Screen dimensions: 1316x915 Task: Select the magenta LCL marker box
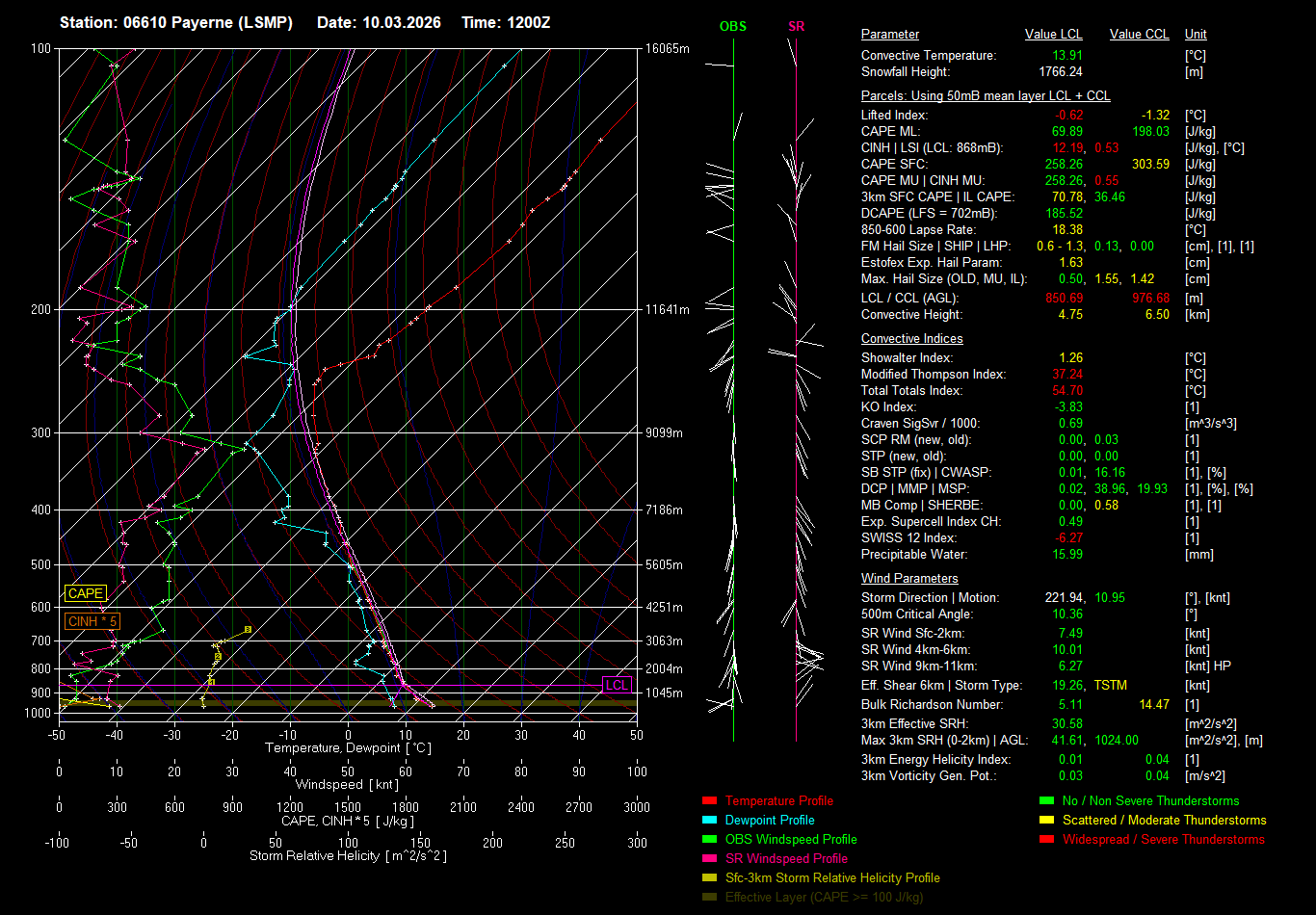(617, 685)
